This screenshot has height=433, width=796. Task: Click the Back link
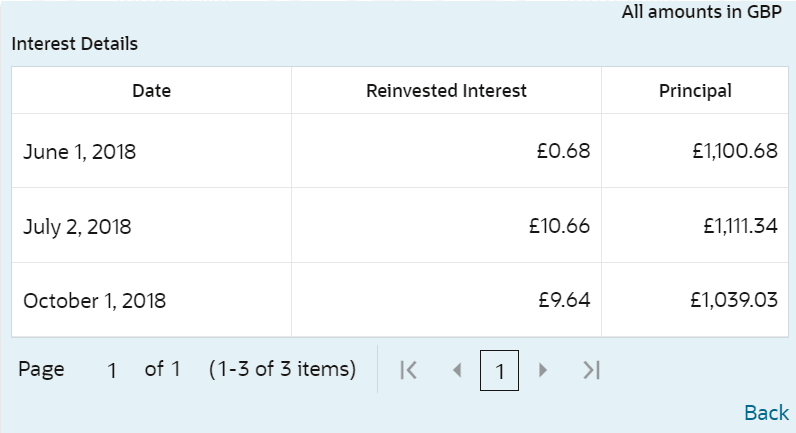766,412
